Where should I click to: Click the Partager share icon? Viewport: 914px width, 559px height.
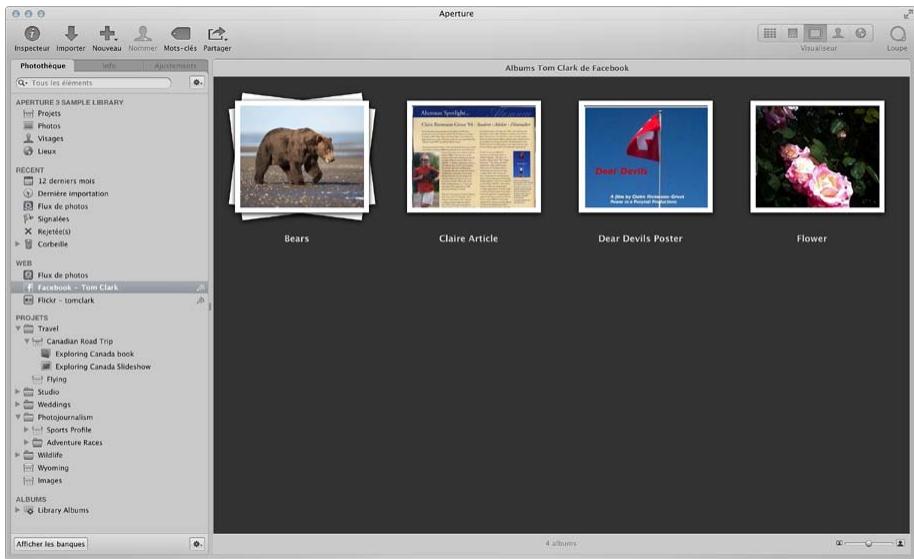(217, 34)
